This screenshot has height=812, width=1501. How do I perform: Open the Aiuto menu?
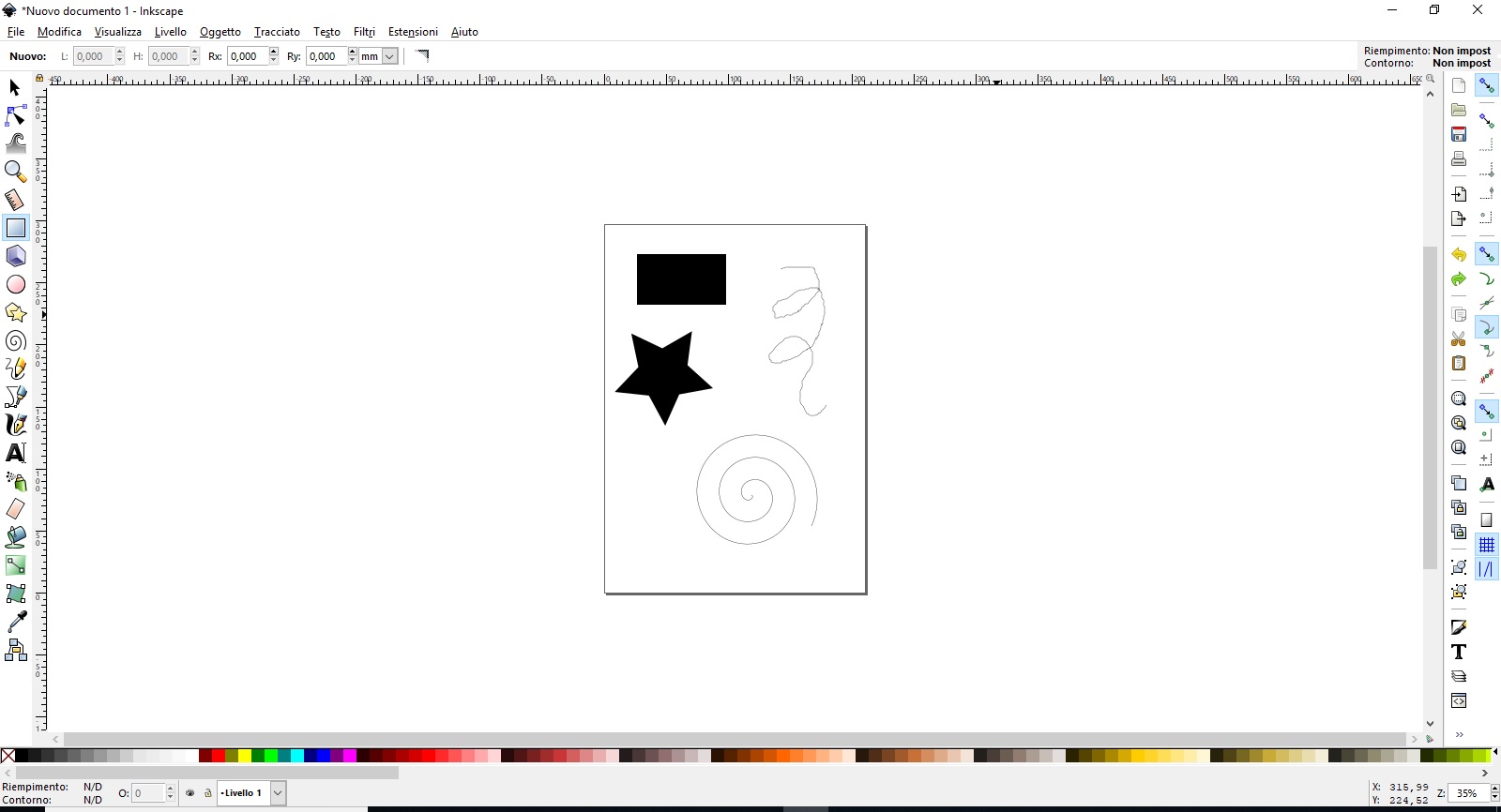click(x=464, y=32)
